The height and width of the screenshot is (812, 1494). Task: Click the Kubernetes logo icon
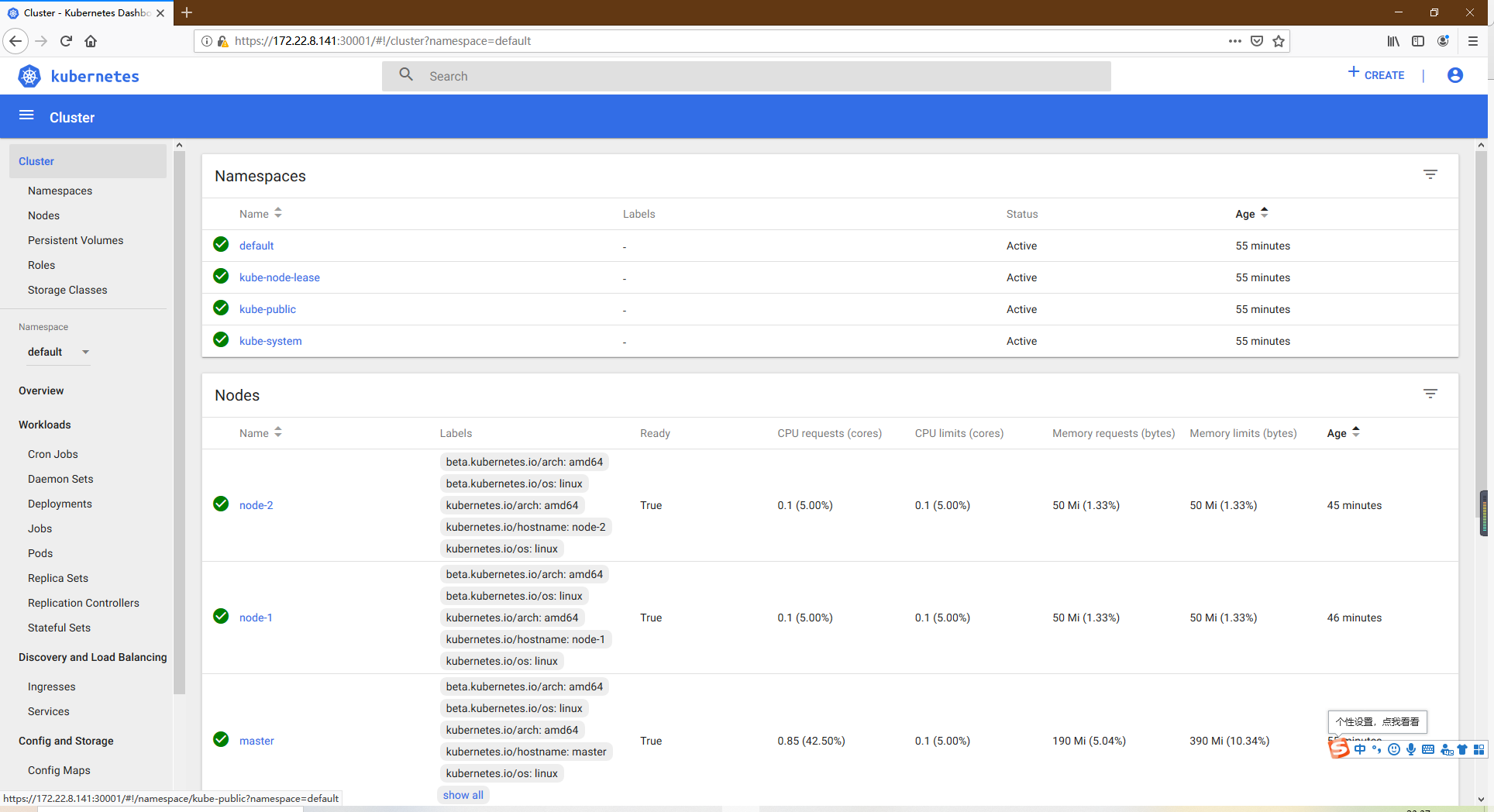click(x=29, y=76)
